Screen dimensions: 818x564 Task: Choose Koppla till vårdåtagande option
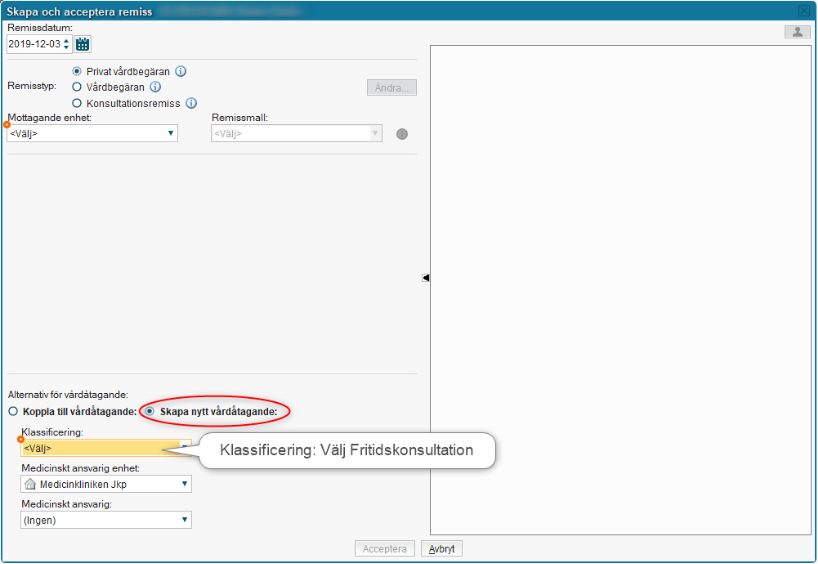[13, 411]
